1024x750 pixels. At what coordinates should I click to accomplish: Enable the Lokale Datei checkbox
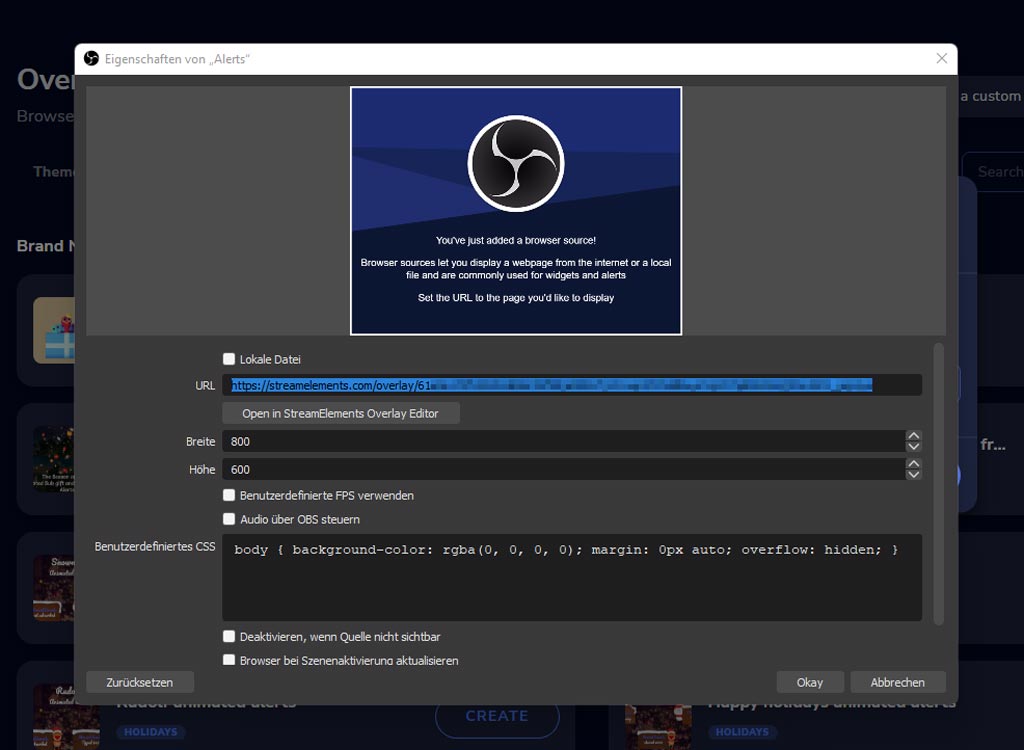229,359
